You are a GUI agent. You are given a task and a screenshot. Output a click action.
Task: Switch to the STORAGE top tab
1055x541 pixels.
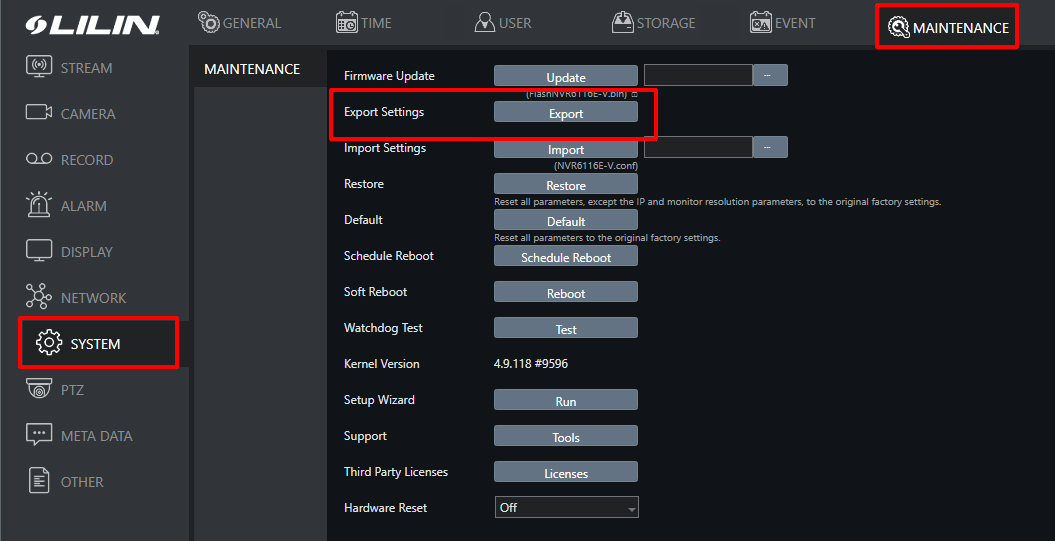(653, 23)
